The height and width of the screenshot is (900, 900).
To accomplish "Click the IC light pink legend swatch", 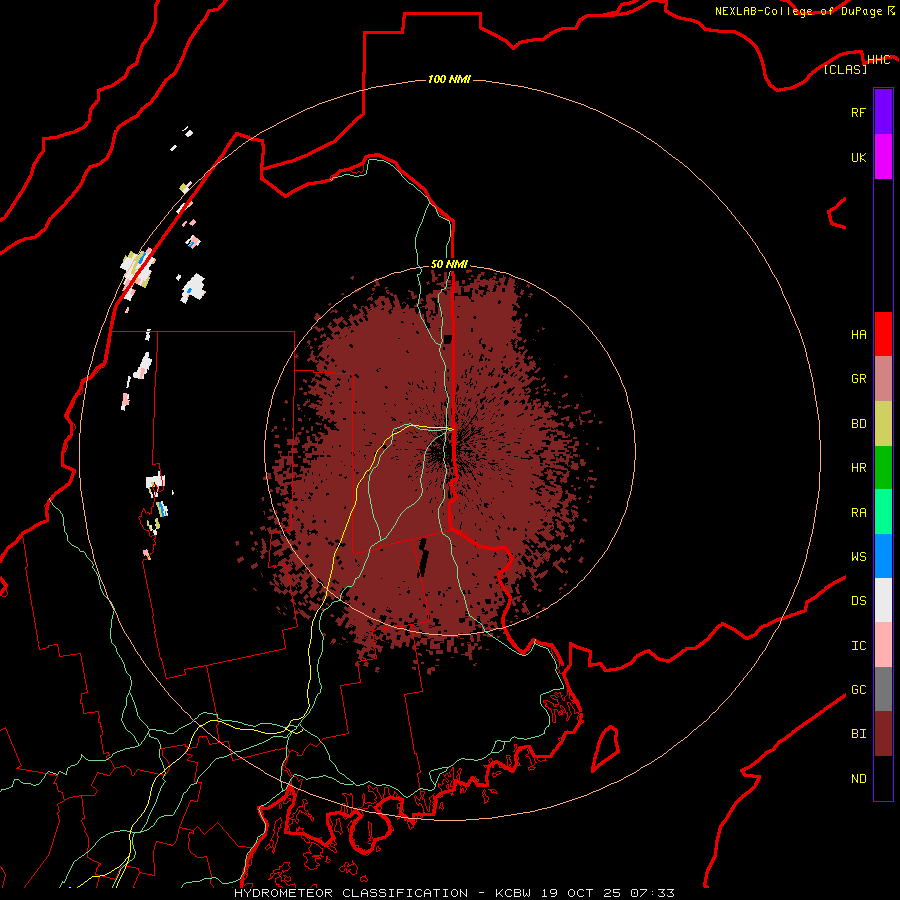I will click(883, 645).
